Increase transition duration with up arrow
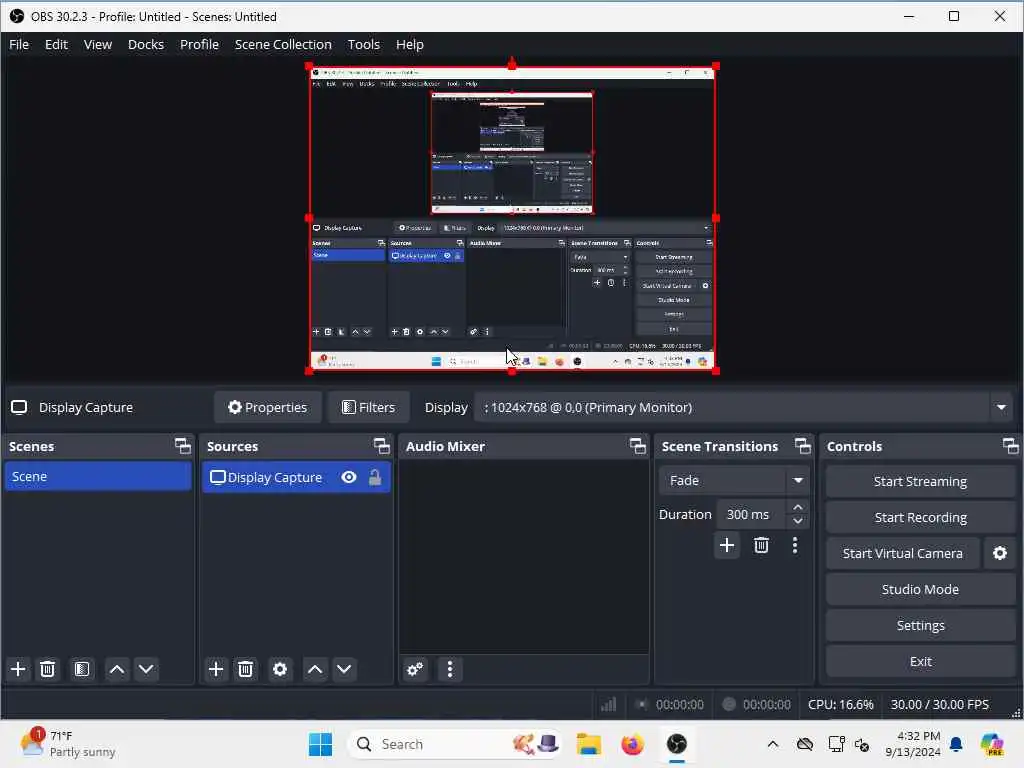 [797, 507]
